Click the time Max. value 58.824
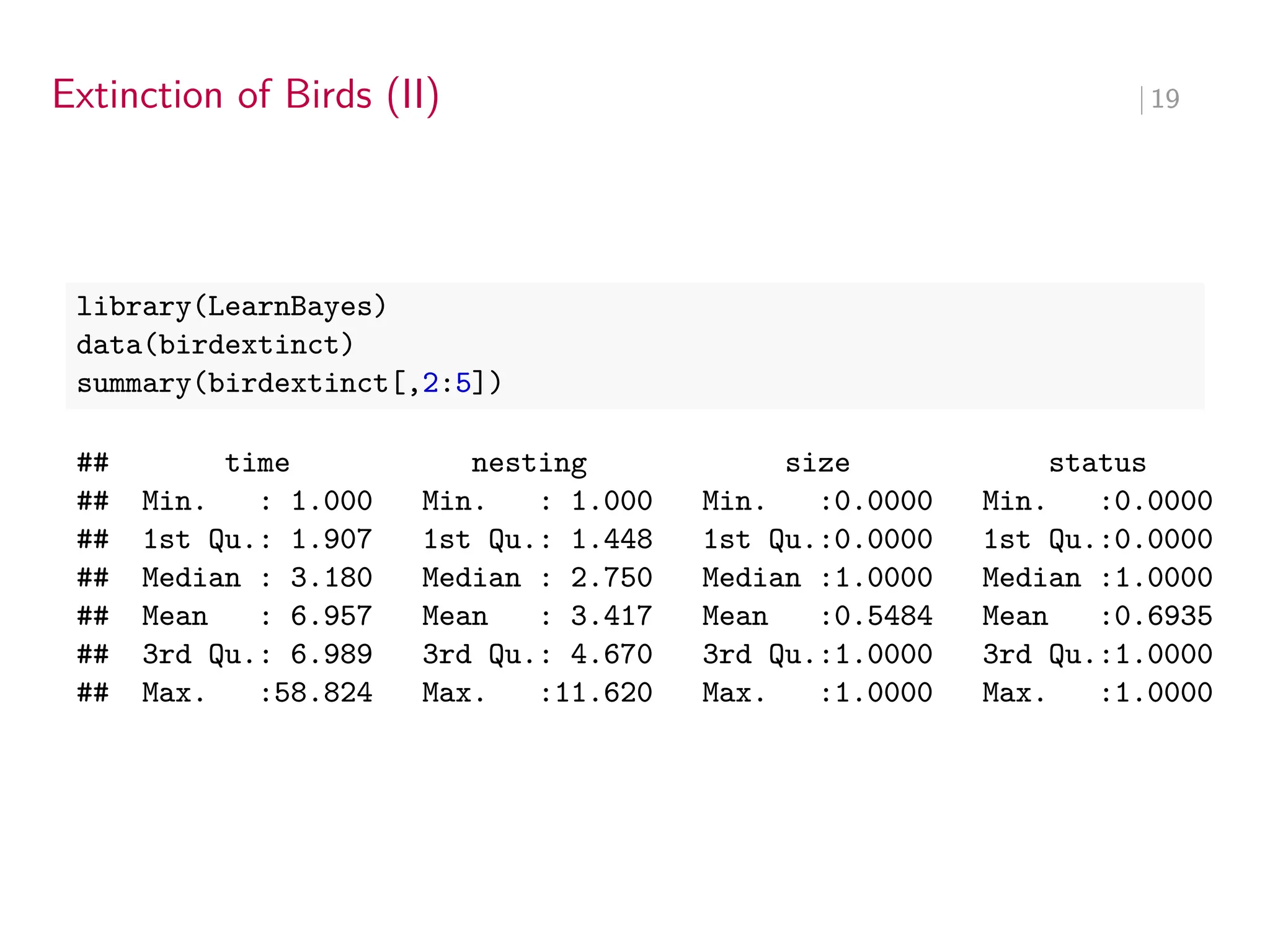 pyautogui.click(x=324, y=694)
